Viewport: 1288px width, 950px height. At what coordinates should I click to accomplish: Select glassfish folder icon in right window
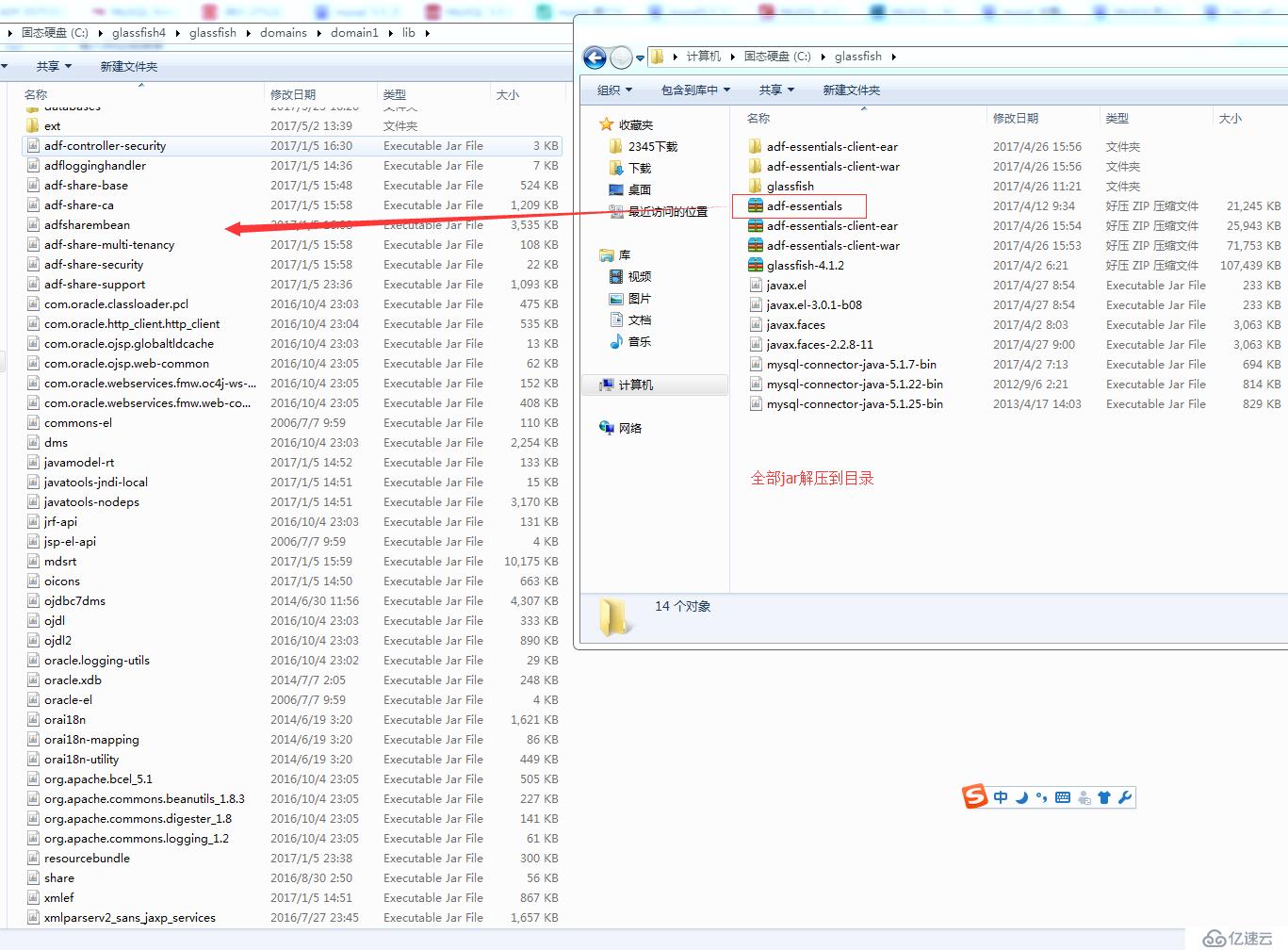756,187
